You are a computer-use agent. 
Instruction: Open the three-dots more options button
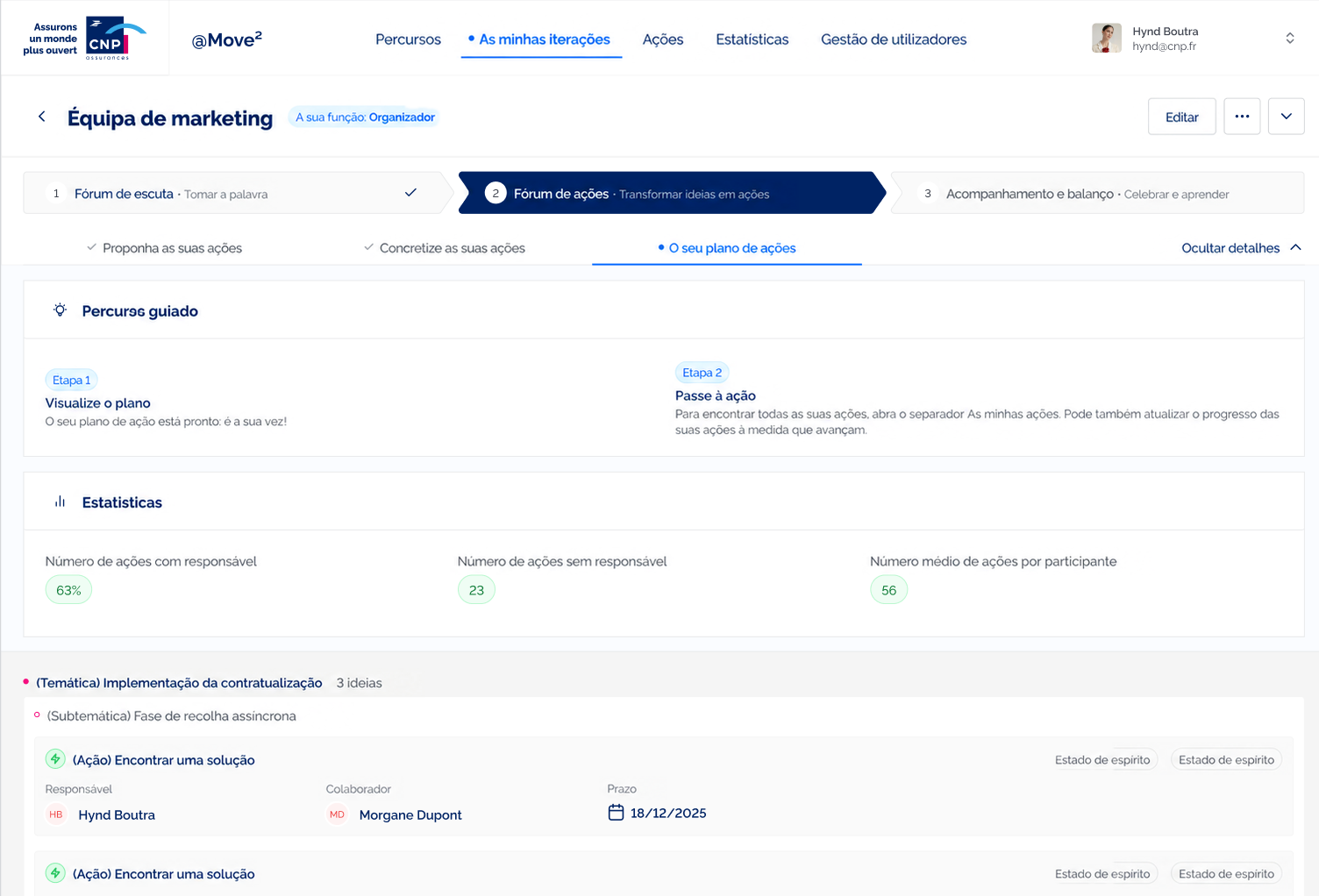coord(1242,117)
